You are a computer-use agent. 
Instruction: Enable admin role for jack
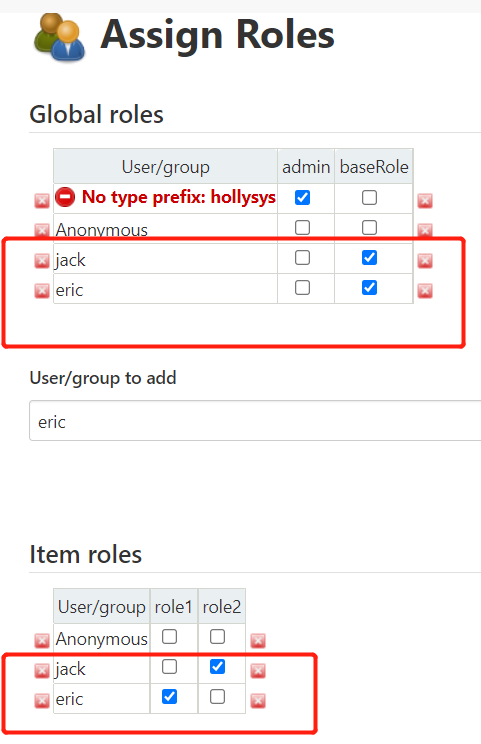pos(303,258)
